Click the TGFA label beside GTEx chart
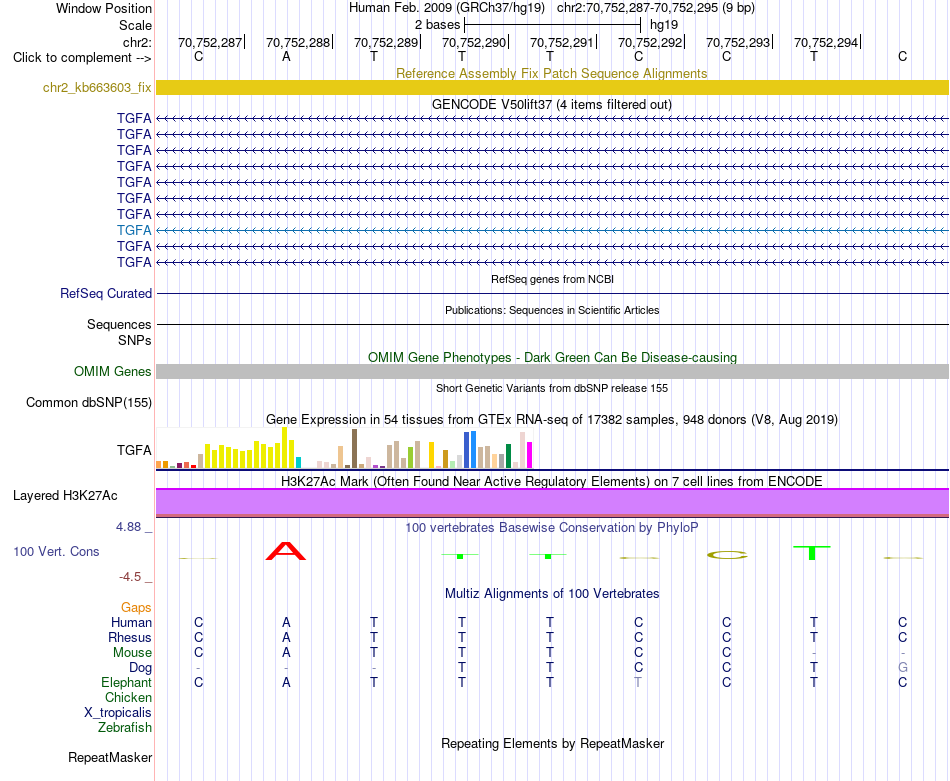This screenshot has width=950, height=781. click(134, 450)
